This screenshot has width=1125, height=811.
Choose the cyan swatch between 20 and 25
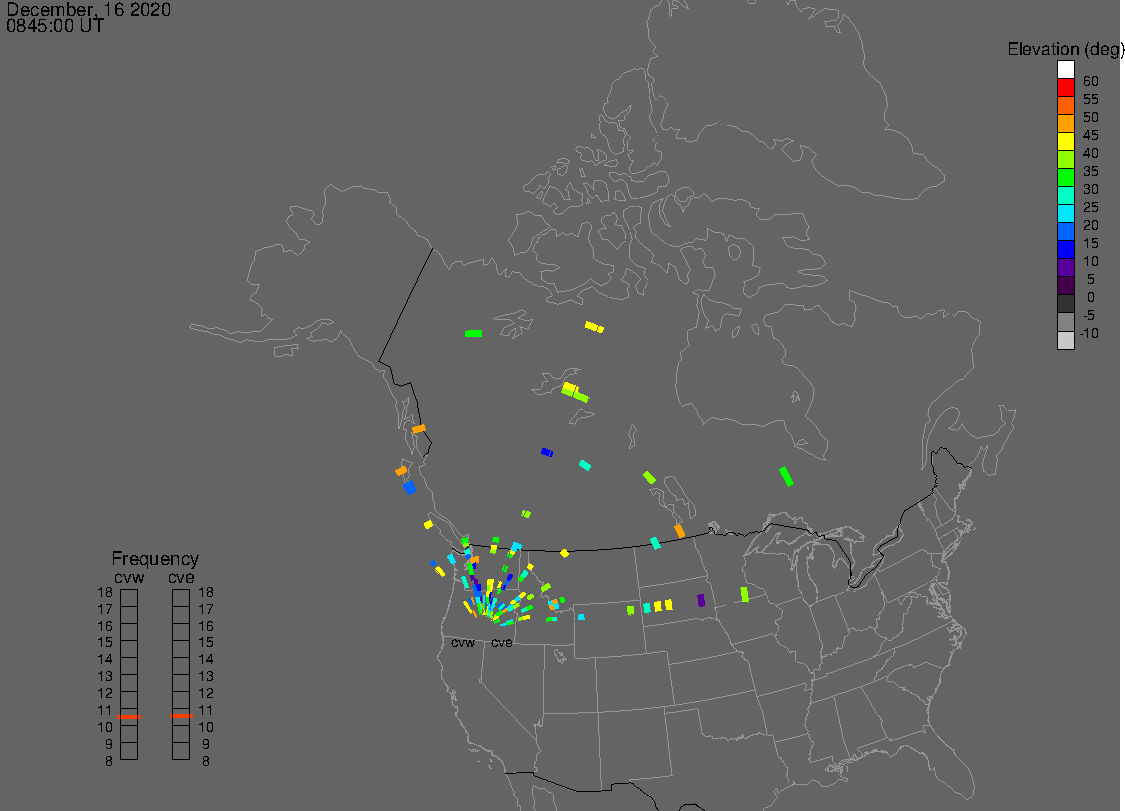point(1065,213)
